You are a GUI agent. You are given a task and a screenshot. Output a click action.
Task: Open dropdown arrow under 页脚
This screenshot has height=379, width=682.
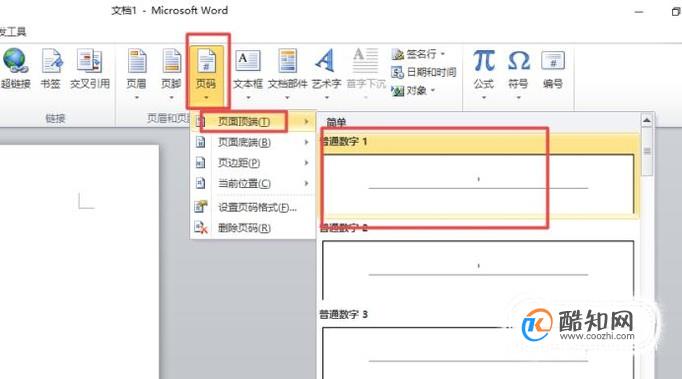pyautogui.click(x=171, y=97)
